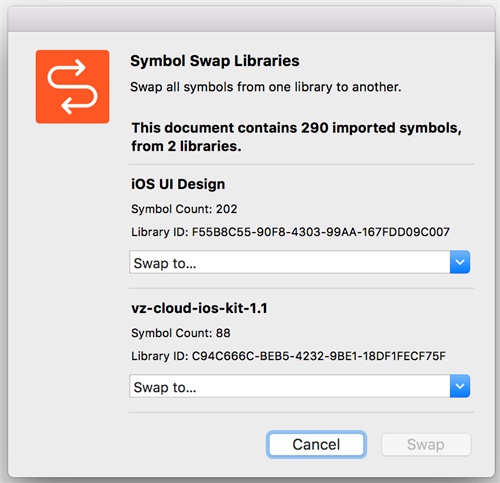Click the 'Swap all symbols from one library' description
500x483 pixels.
point(266,87)
